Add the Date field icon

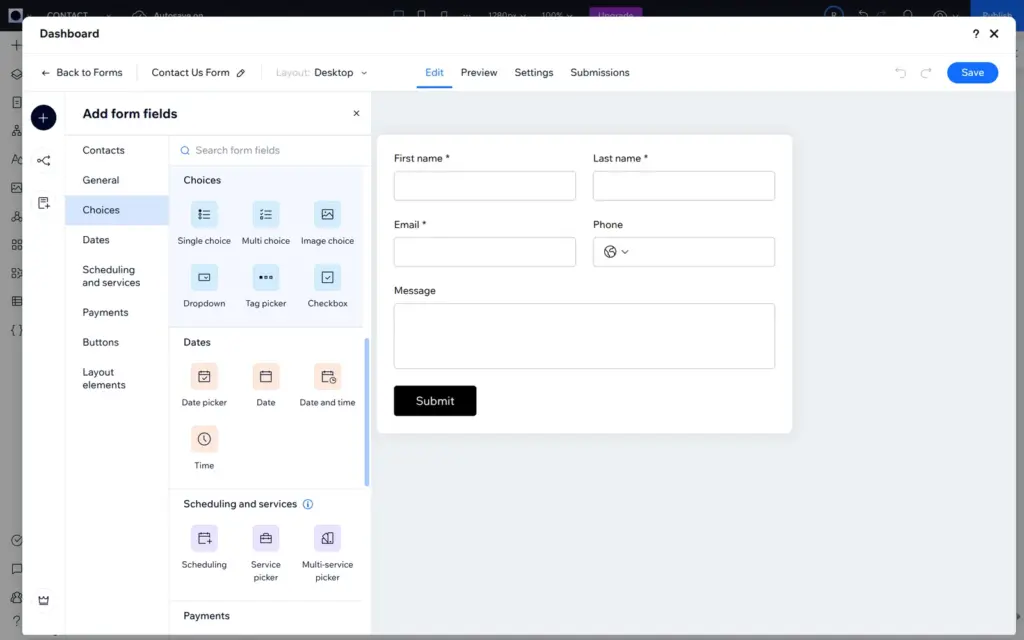click(266, 377)
